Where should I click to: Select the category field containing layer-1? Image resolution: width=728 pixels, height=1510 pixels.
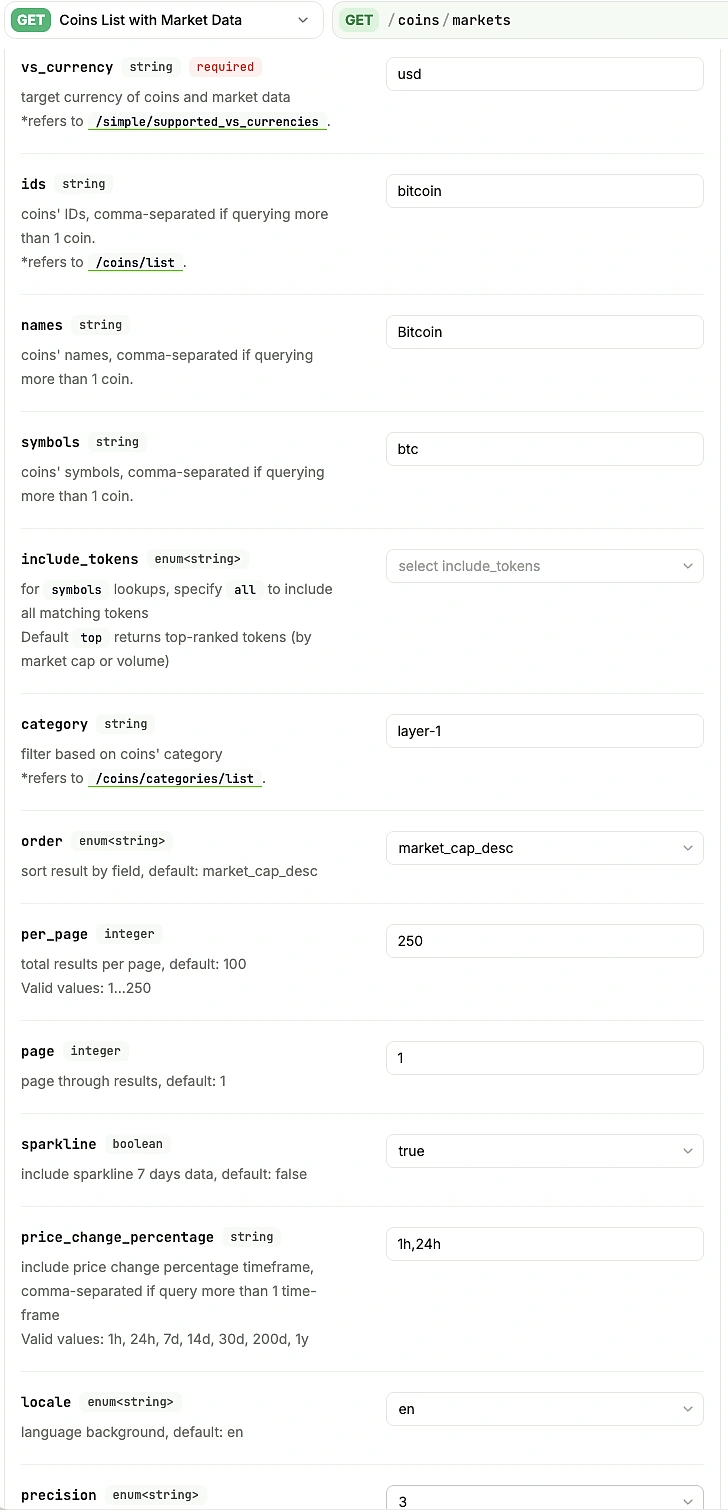[x=544, y=731]
